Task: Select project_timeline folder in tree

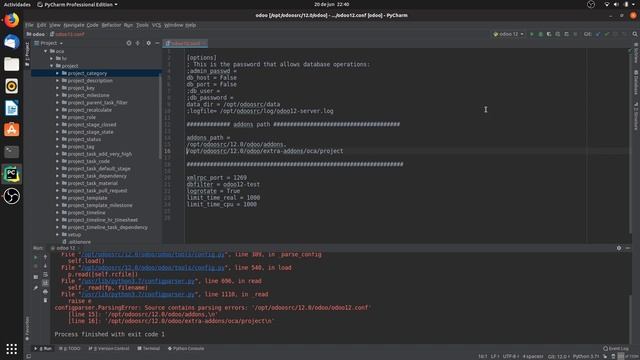Action: [87, 213]
